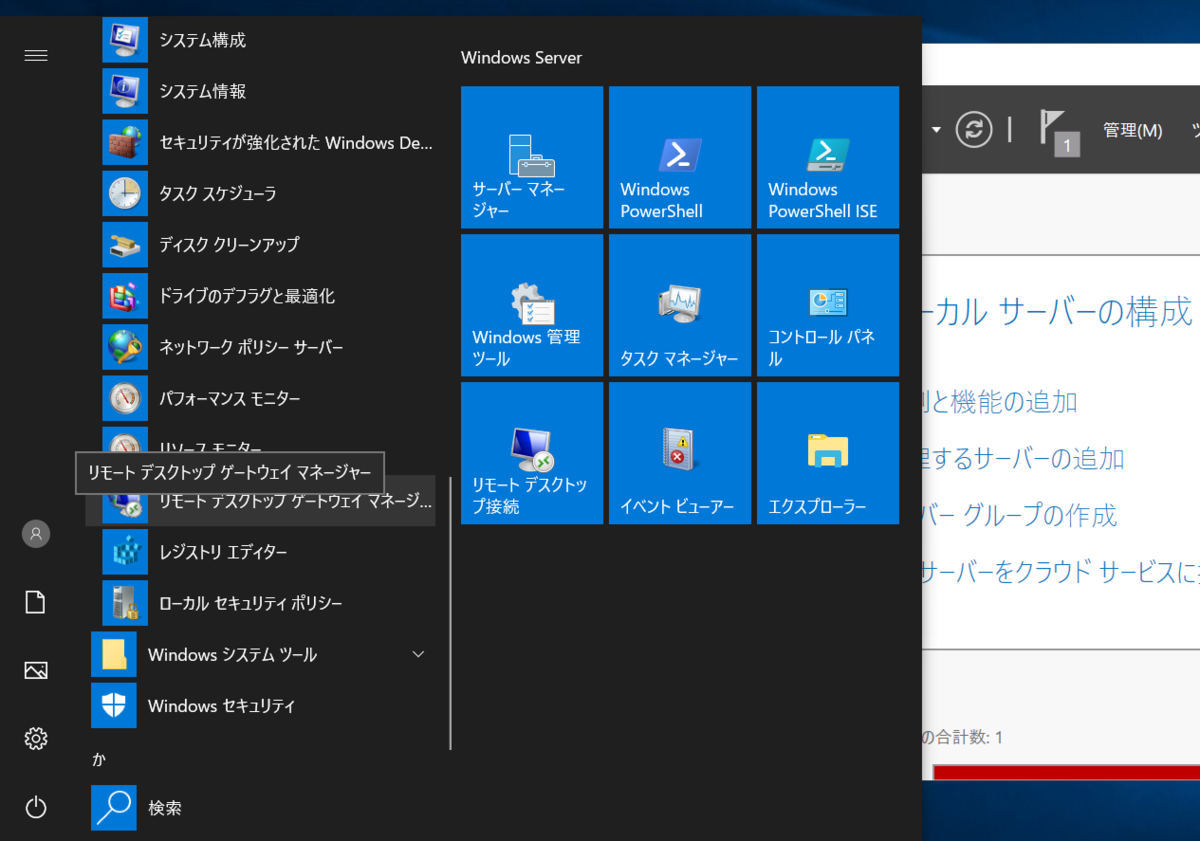The width and height of the screenshot is (1200, 841).
Task: Open Windows セキュリティ
Action: (215, 705)
